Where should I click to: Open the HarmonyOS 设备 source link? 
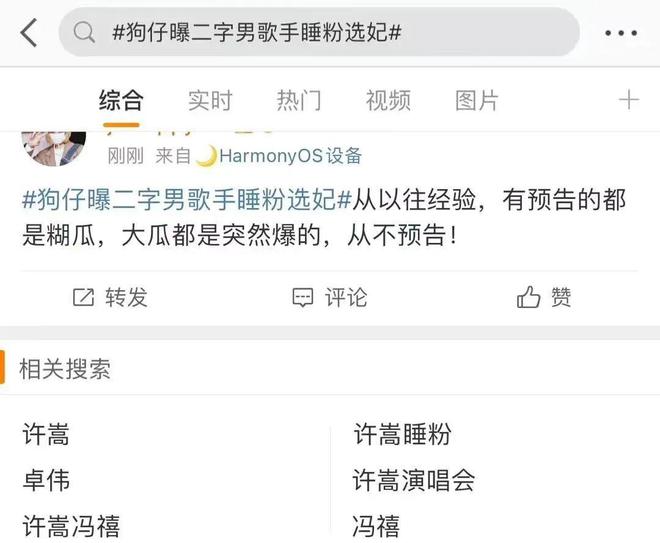click(290, 156)
